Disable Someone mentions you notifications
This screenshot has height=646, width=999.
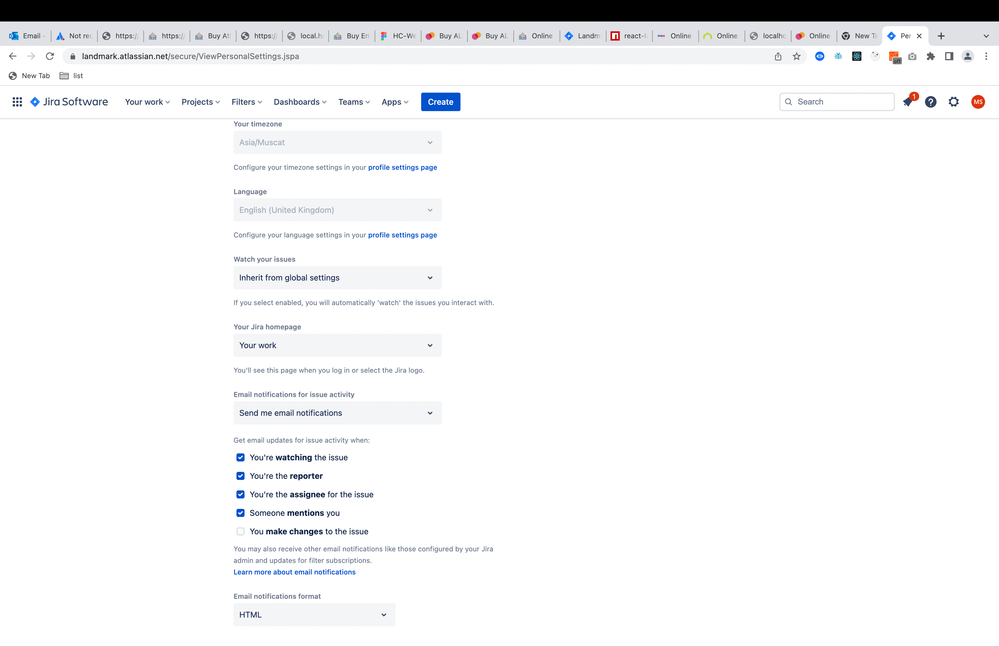click(240, 512)
